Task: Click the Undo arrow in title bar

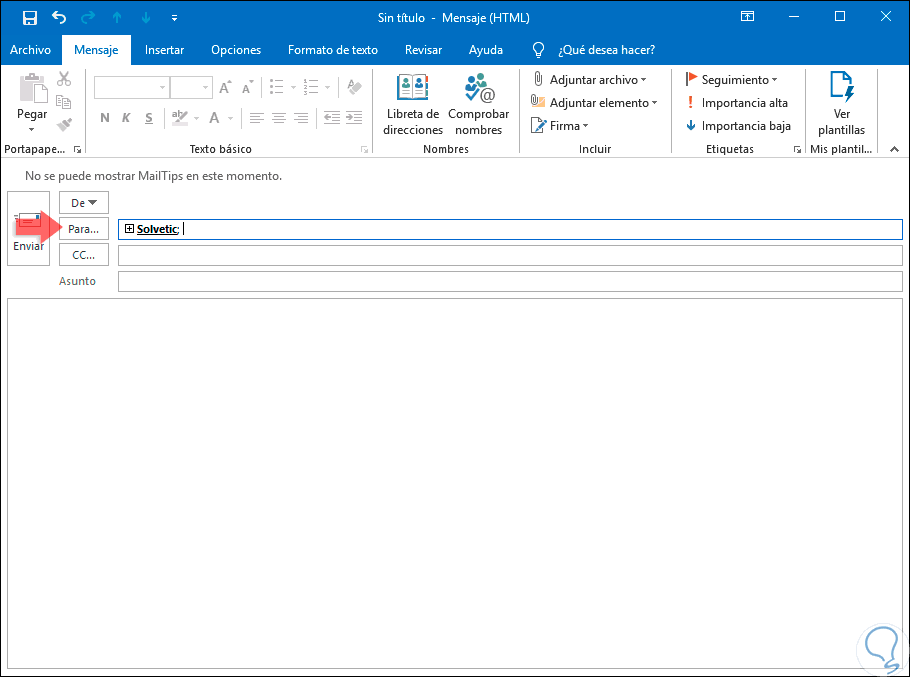Action: pyautogui.click(x=59, y=18)
